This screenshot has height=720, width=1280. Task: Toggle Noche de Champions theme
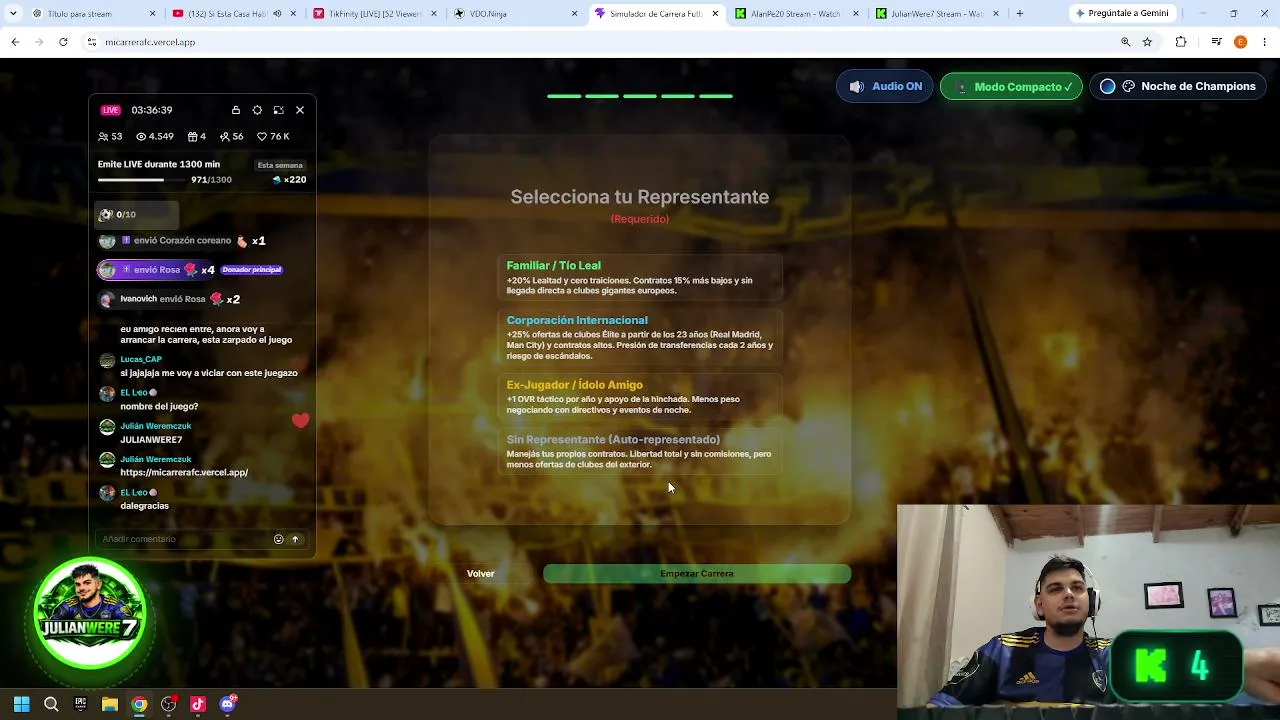[x=1177, y=87]
